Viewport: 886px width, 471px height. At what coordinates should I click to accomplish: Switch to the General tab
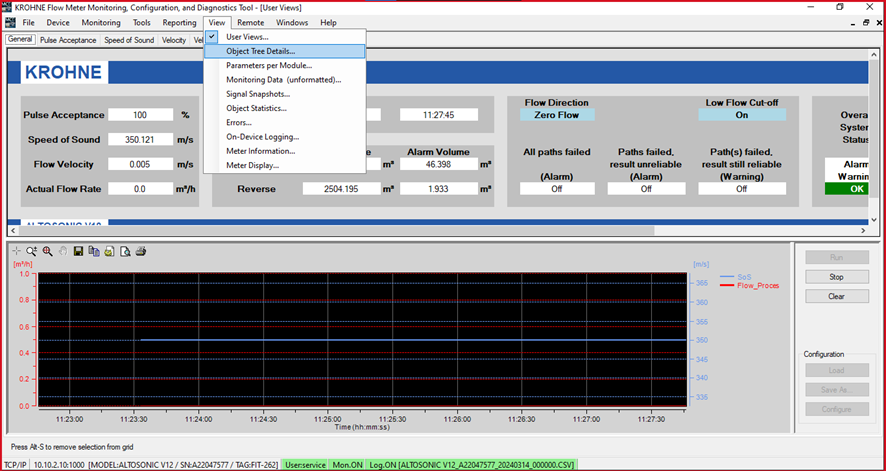click(20, 40)
